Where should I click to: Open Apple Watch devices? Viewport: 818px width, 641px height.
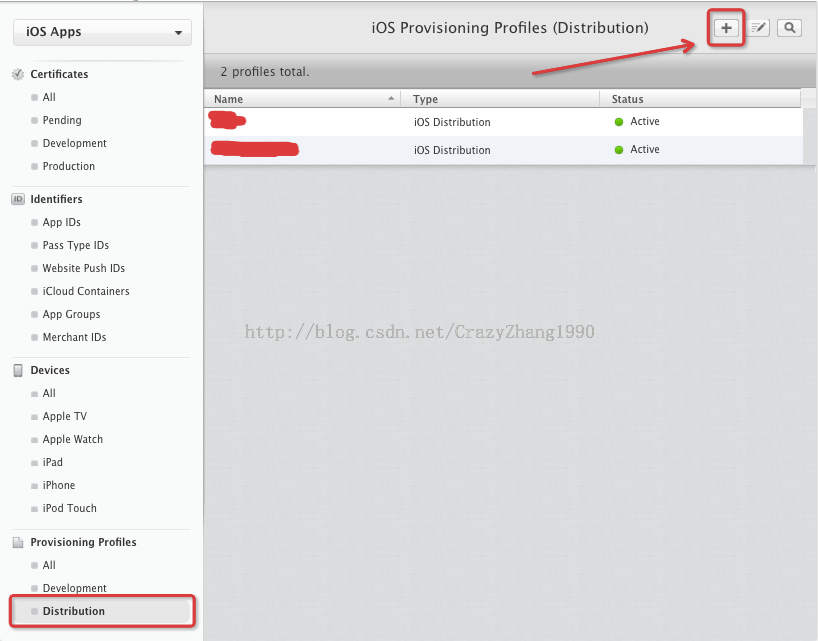(x=73, y=440)
